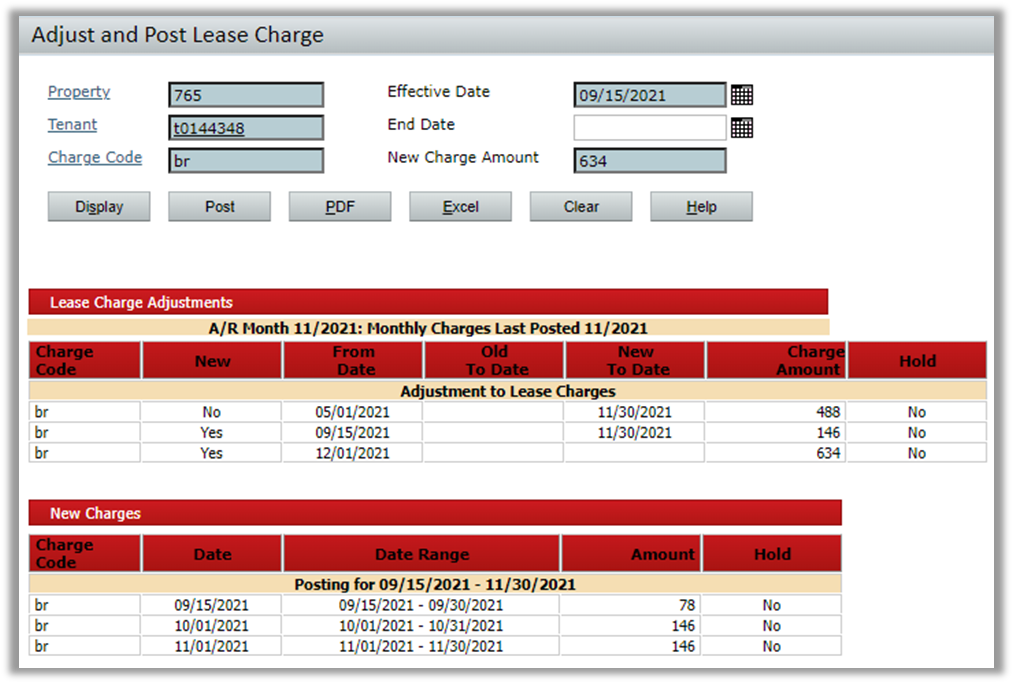Click the Amount cell showing 78 under New Charges

(x=632, y=604)
